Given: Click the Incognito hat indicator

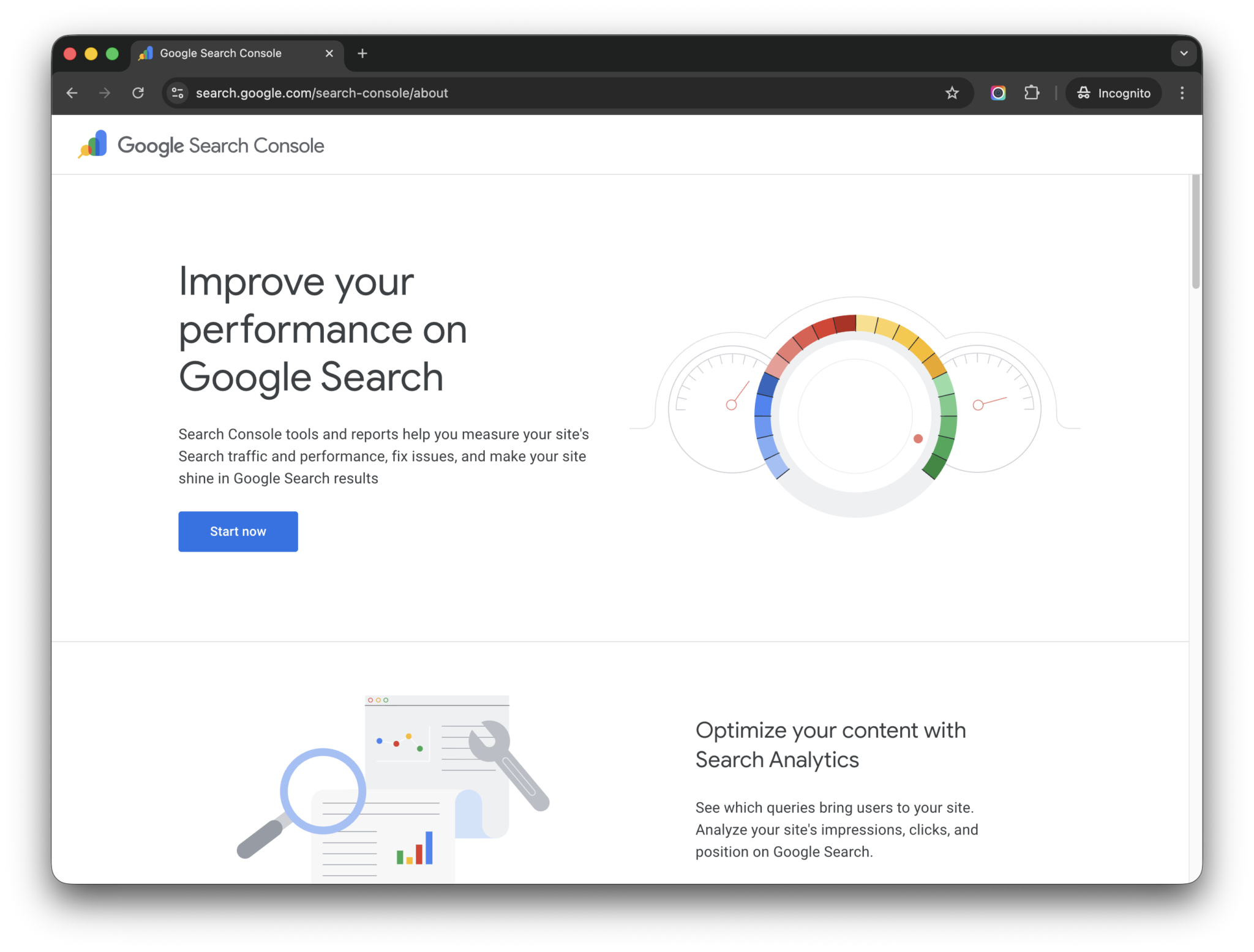Looking at the screenshot, I should pos(1113,92).
